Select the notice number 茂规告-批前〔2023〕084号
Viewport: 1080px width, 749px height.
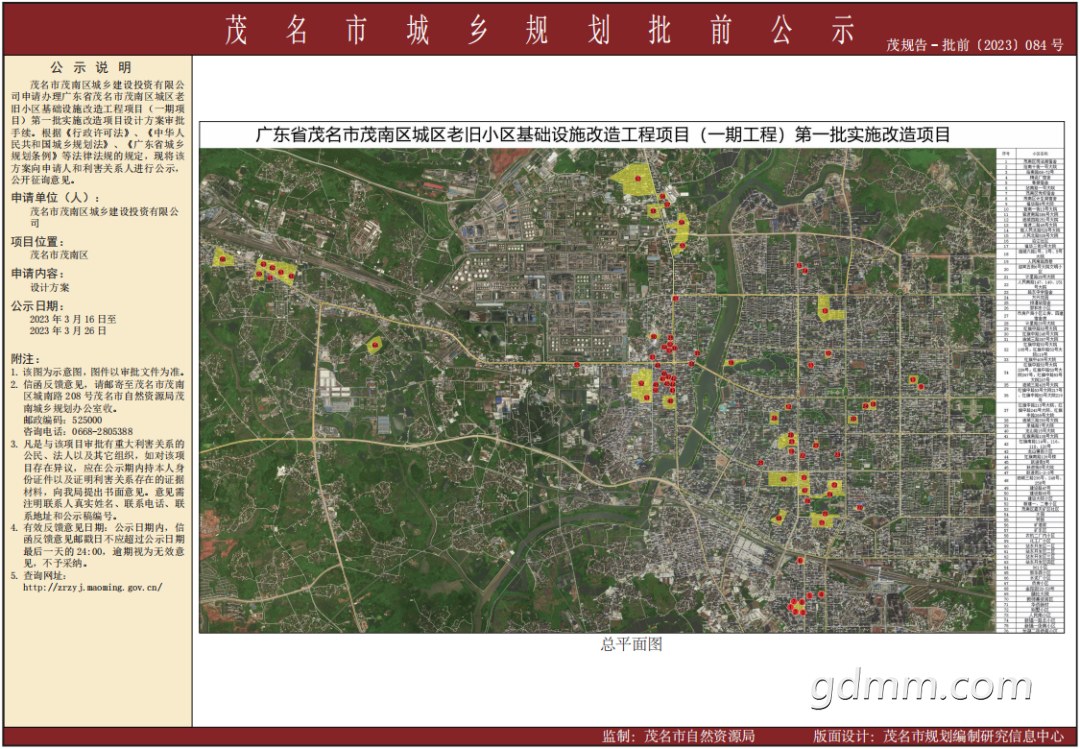(975, 45)
